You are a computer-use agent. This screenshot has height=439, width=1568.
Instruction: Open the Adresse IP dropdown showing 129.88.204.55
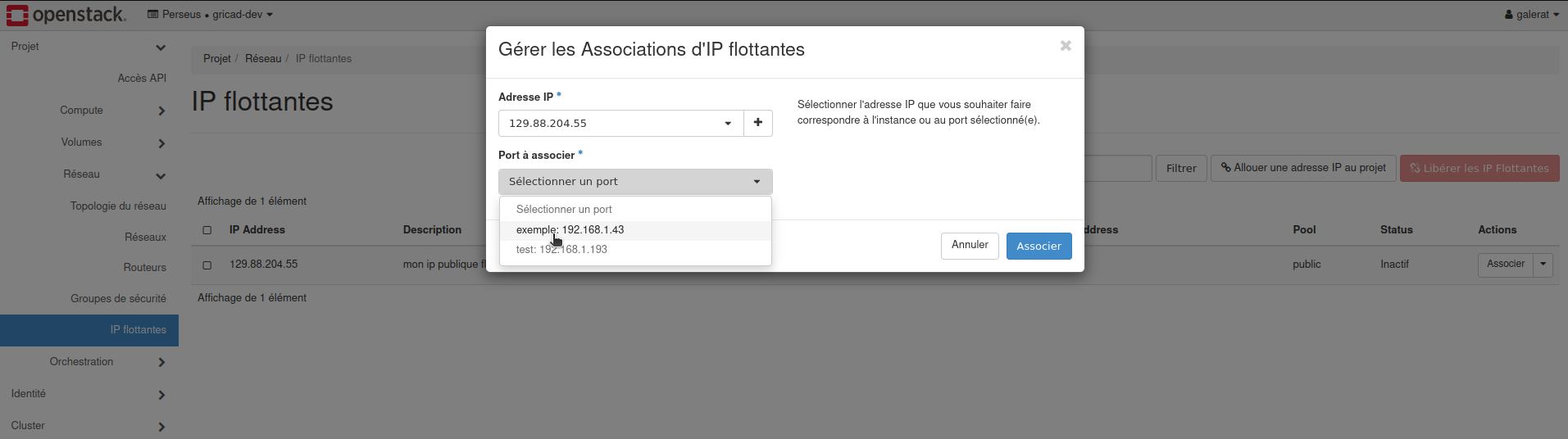point(620,123)
